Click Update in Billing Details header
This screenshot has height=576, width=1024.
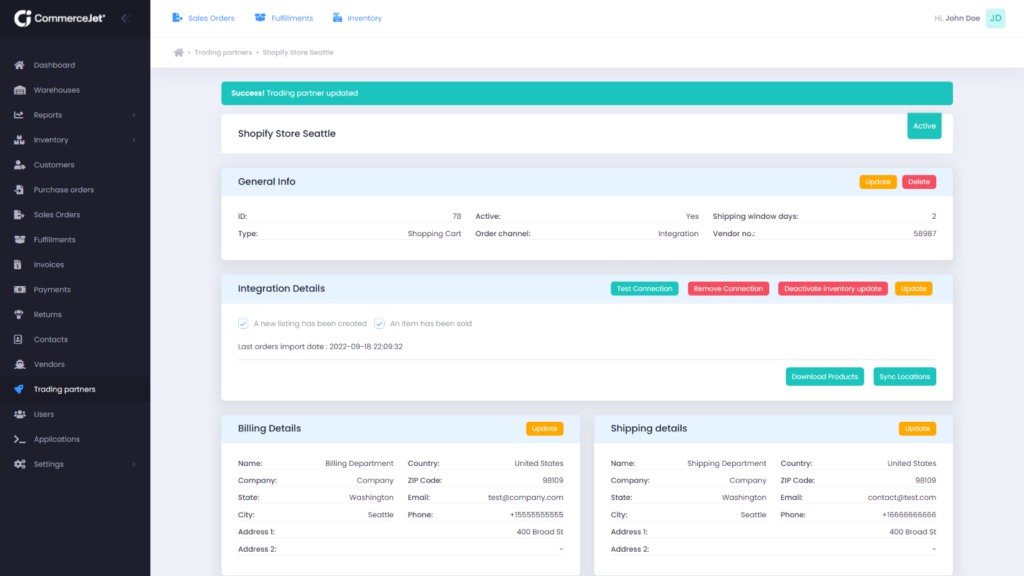click(545, 428)
